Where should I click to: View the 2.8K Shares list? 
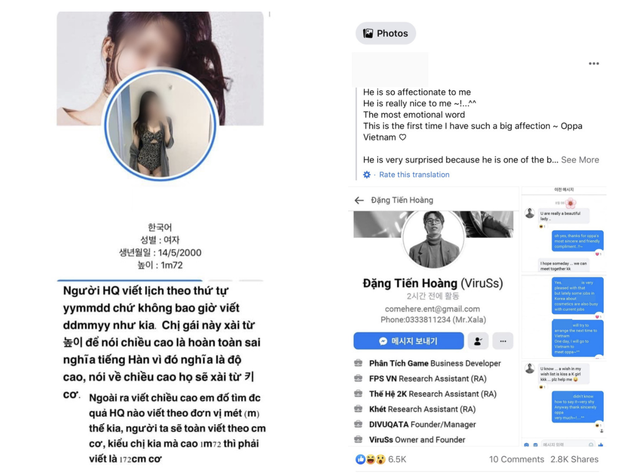(x=574, y=459)
